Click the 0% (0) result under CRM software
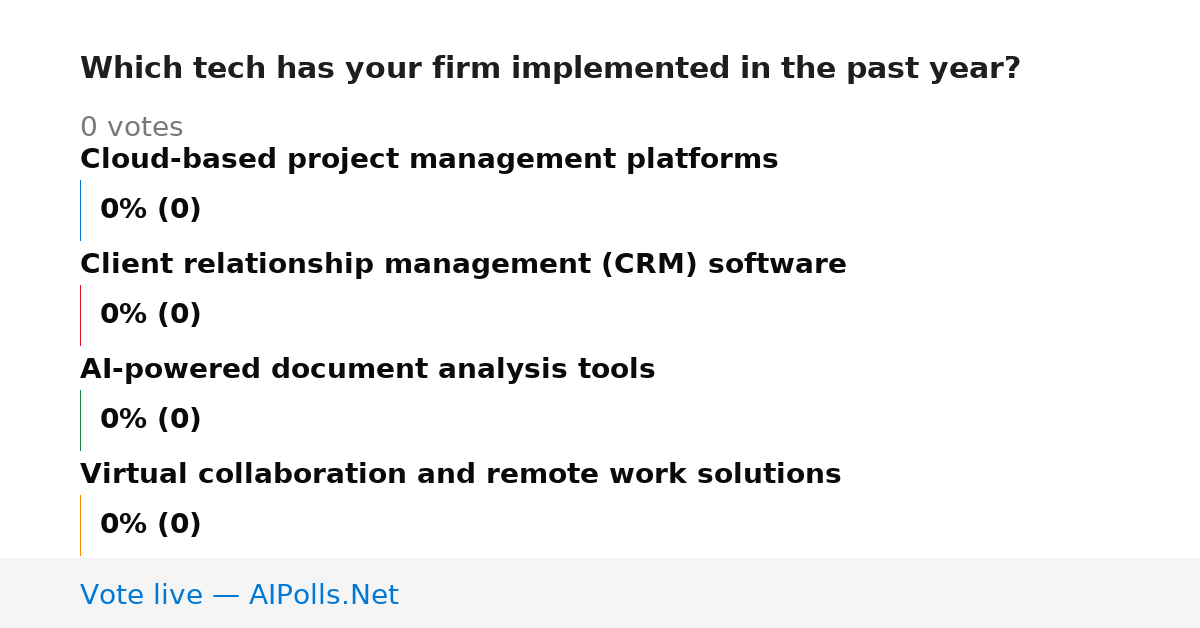The height and width of the screenshot is (628, 1200). pyautogui.click(x=150, y=315)
